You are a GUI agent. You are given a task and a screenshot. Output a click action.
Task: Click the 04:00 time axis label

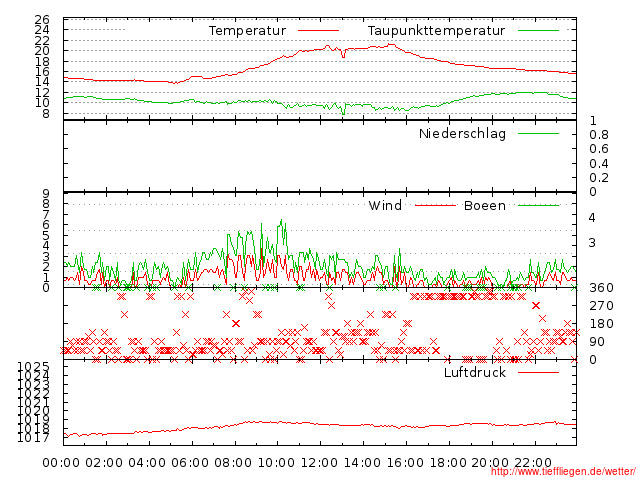(x=147, y=463)
